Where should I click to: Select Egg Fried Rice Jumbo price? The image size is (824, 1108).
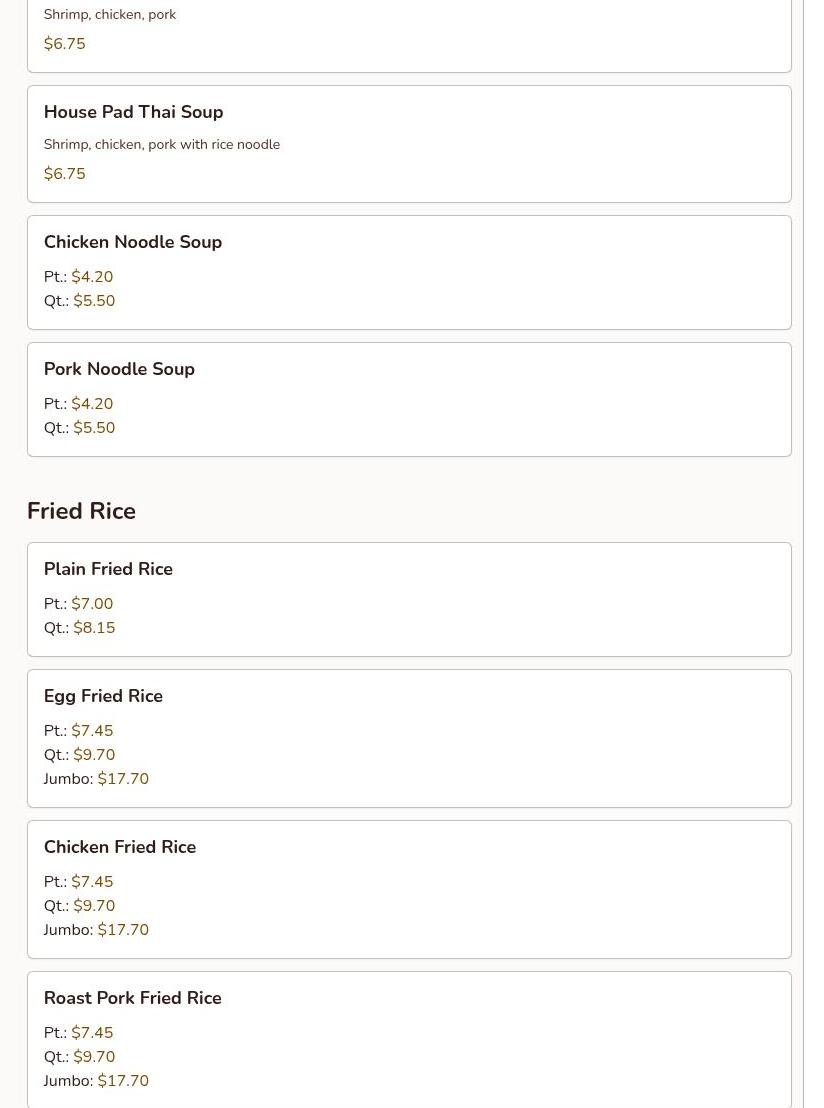tap(123, 779)
